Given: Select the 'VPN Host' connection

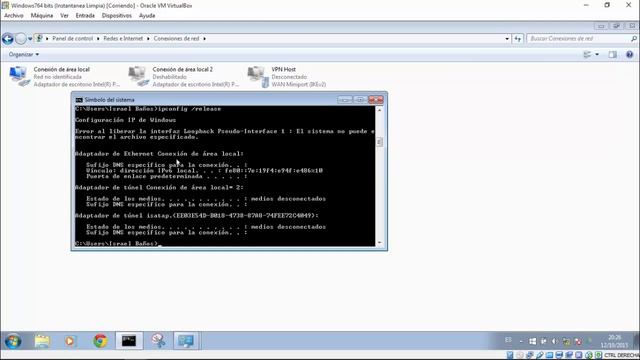Looking at the screenshot, I should (287, 77).
